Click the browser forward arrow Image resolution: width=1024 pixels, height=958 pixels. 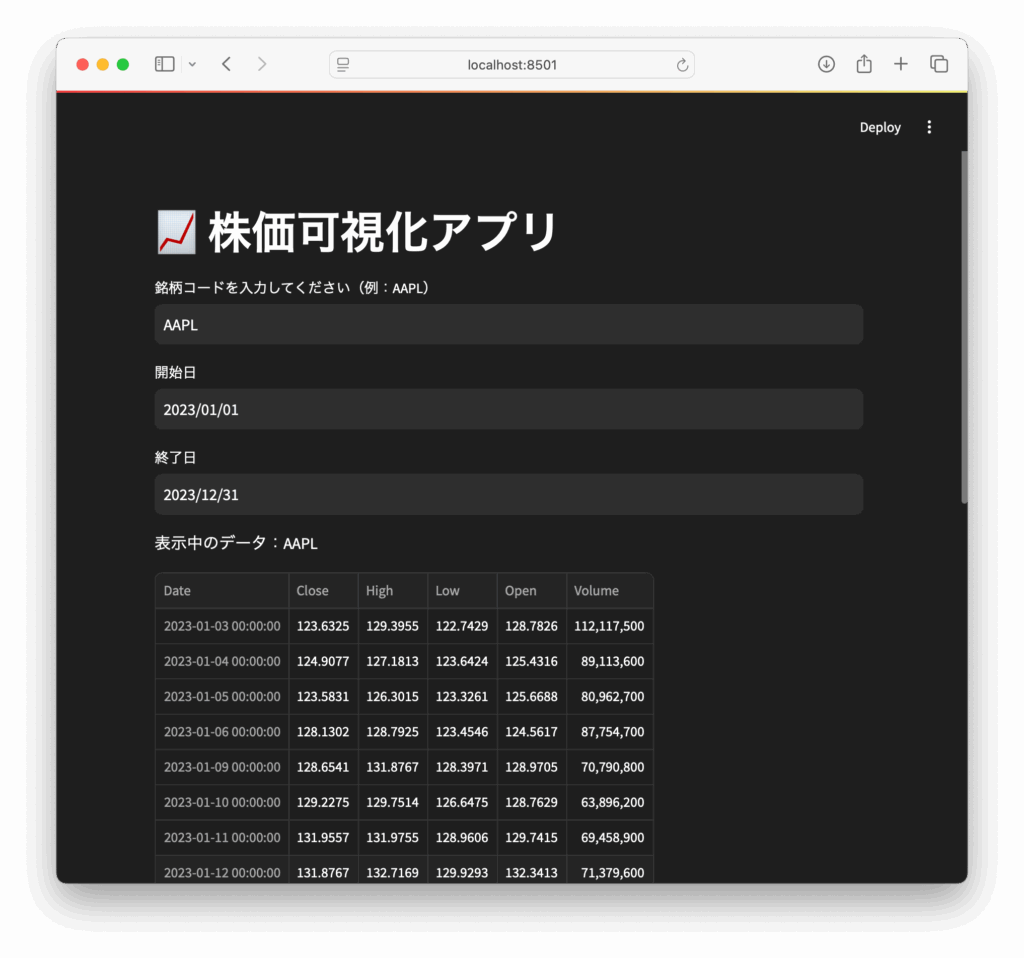tap(262, 64)
